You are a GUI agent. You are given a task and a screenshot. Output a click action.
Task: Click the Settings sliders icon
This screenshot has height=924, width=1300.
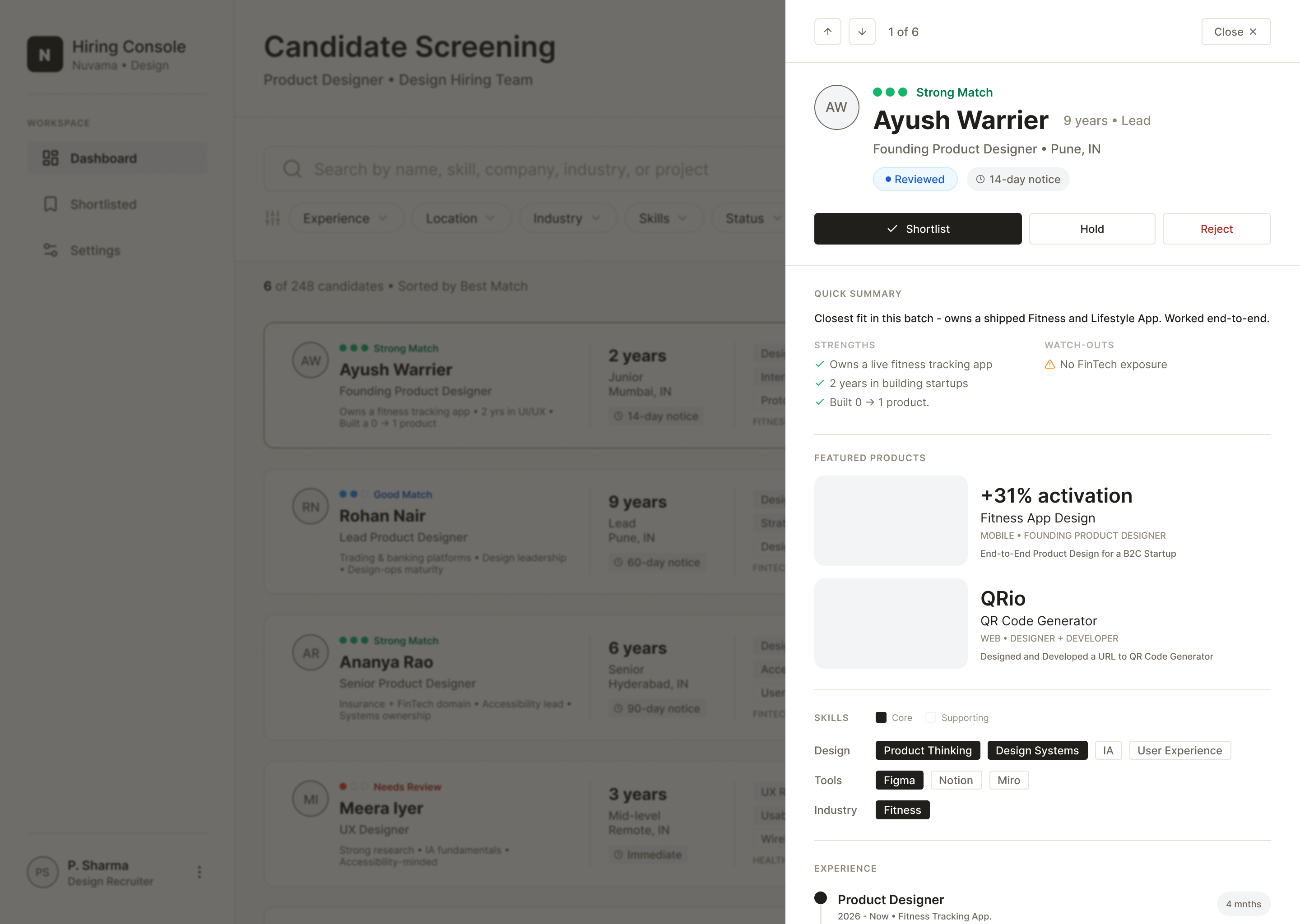tap(51, 250)
